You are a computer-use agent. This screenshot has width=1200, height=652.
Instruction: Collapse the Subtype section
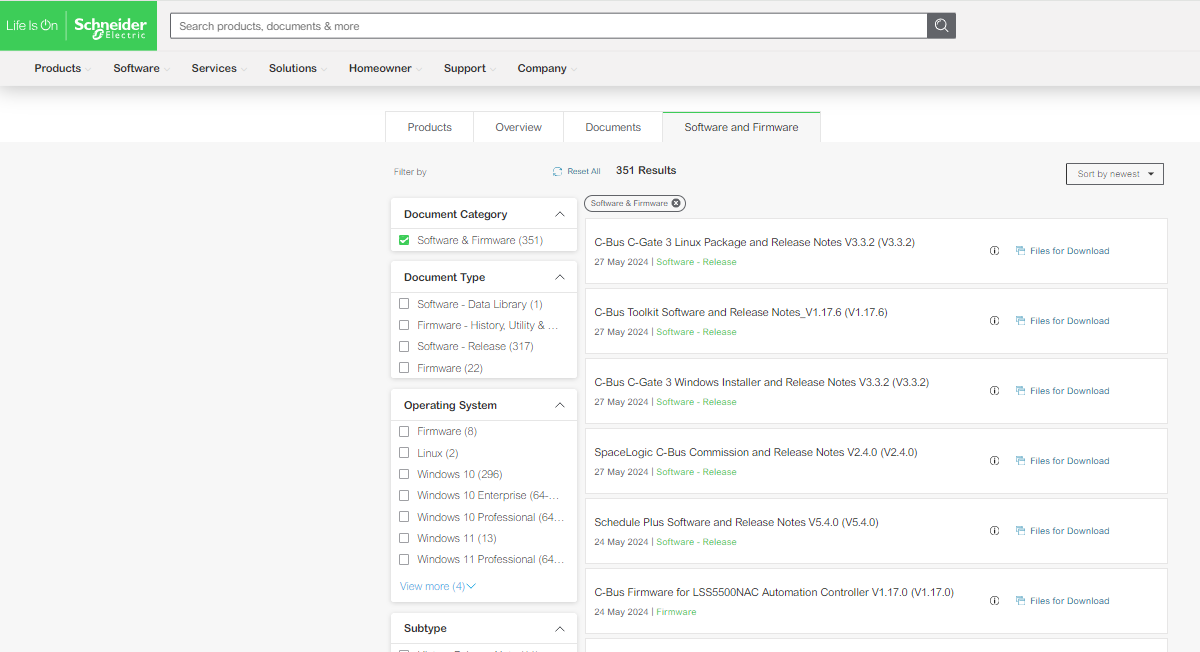(560, 628)
